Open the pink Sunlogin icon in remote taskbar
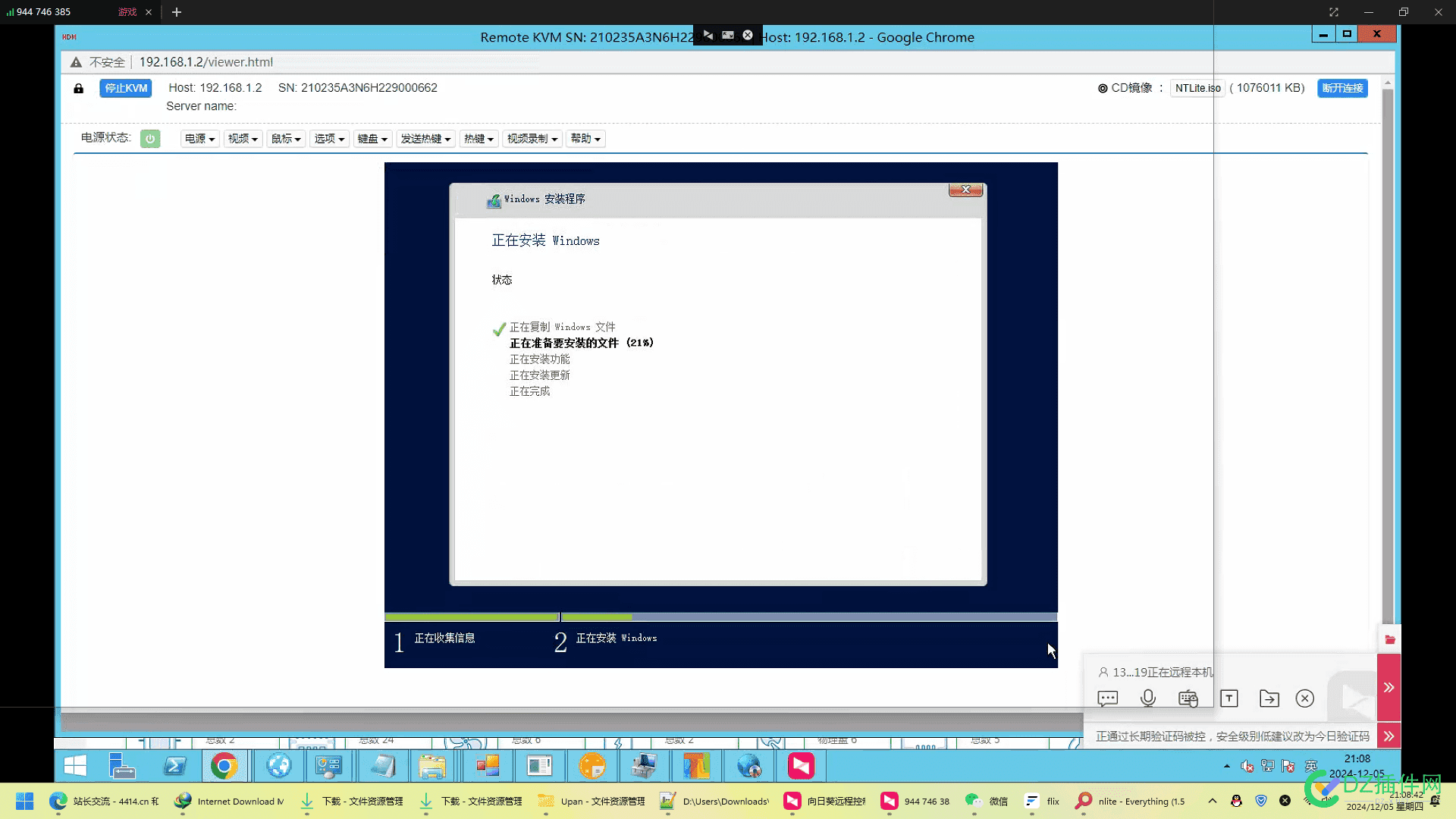This screenshot has width=1456, height=819. [801, 766]
